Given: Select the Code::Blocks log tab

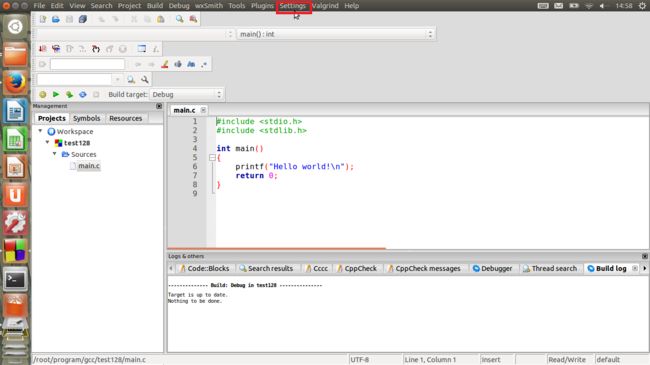Looking at the screenshot, I should (x=204, y=268).
